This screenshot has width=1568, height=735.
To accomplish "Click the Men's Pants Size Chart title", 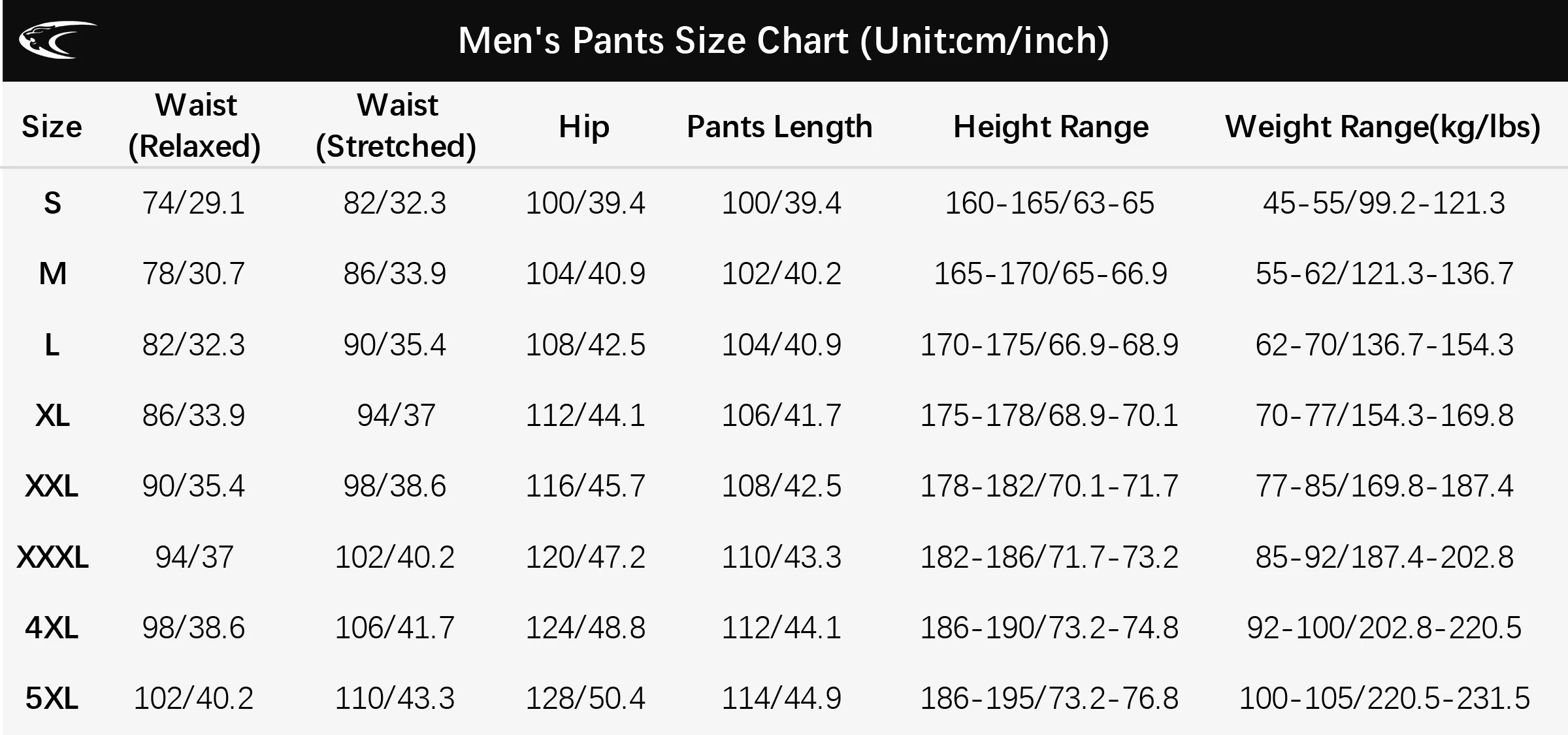I will 783,41.
